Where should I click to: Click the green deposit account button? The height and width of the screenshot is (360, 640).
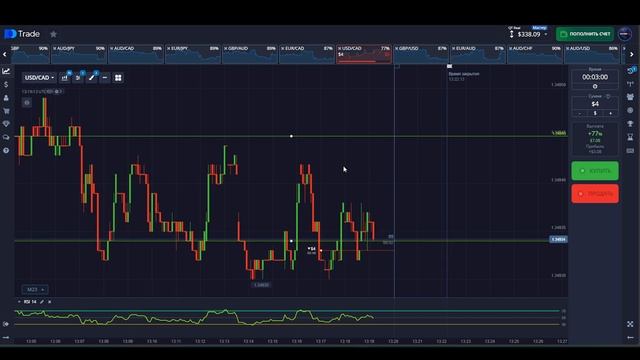pos(584,34)
